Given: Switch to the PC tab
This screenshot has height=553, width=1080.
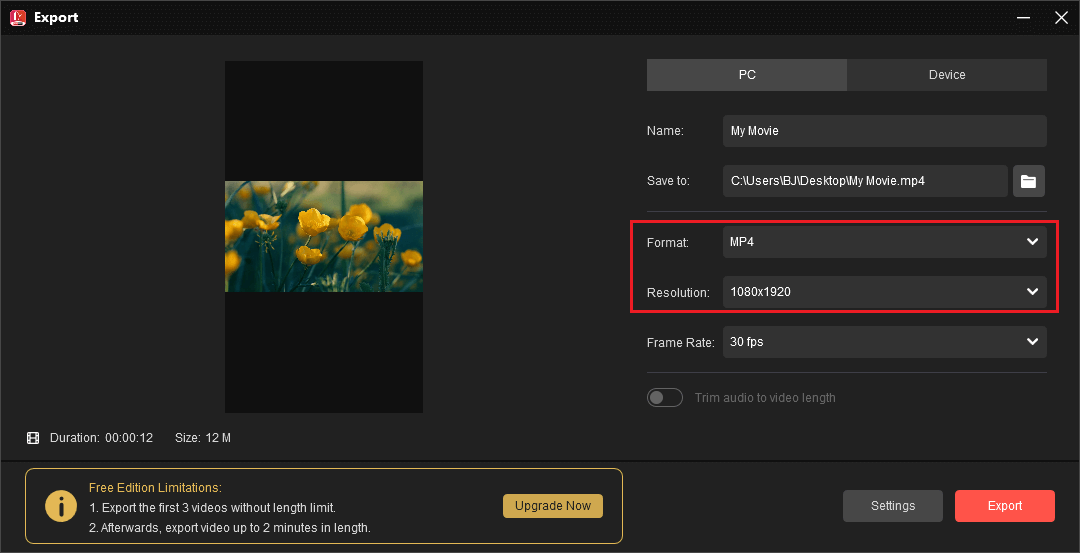Looking at the screenshot, I should 747,75.
